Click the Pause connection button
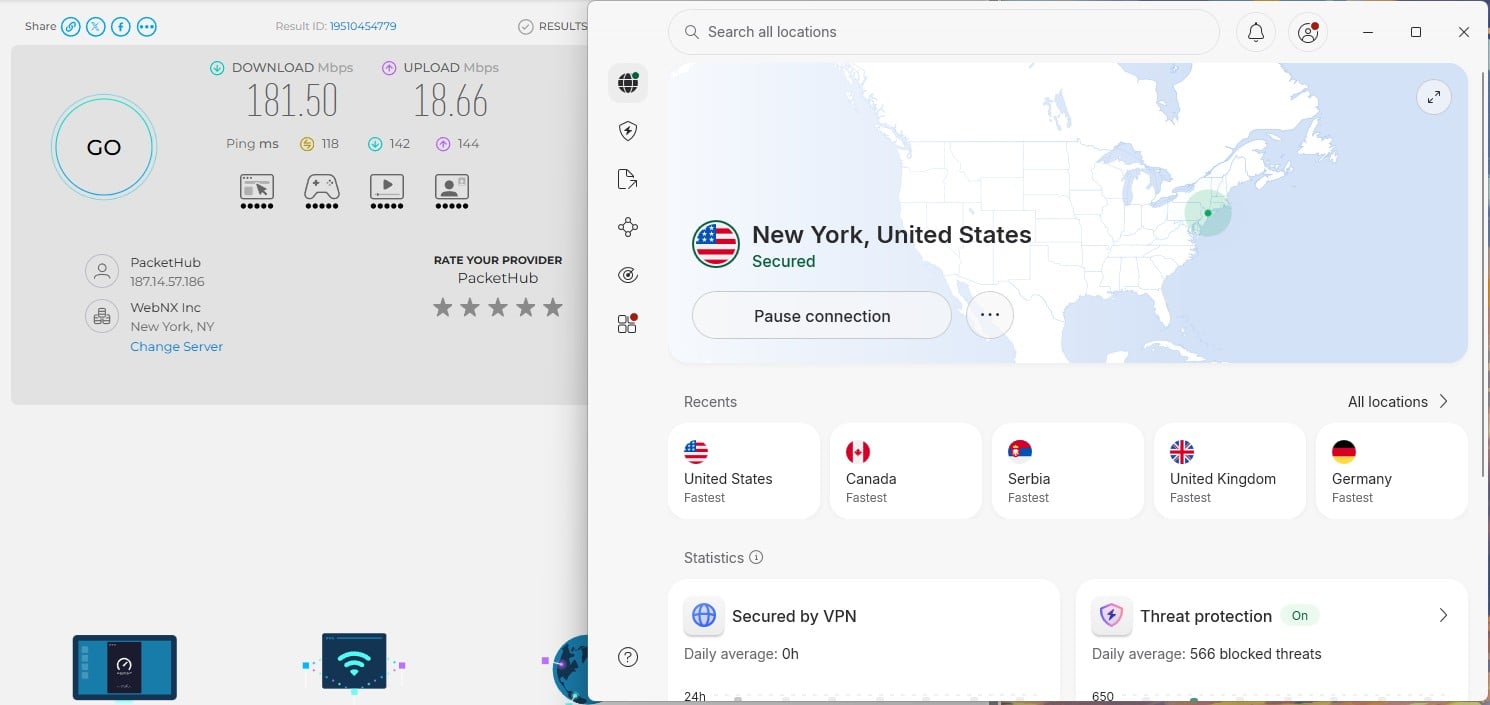Viewport: 1490px width, 705px height. pyautogui.click(x=822, y=315)
